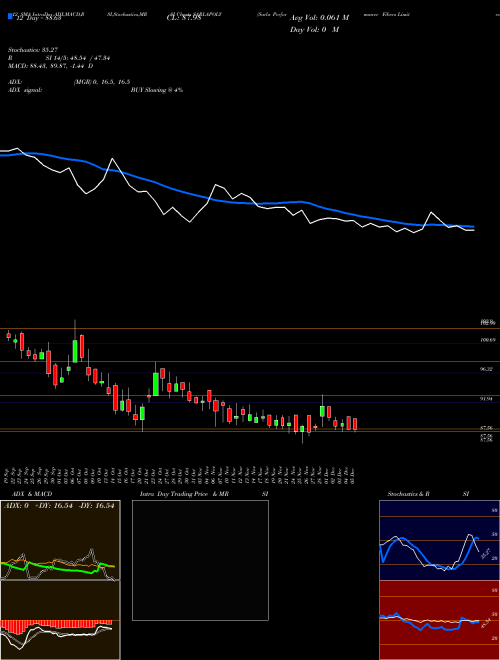Open the MACD histogram chart panel
Screen dimensions: 500x660
coord(60,620)
